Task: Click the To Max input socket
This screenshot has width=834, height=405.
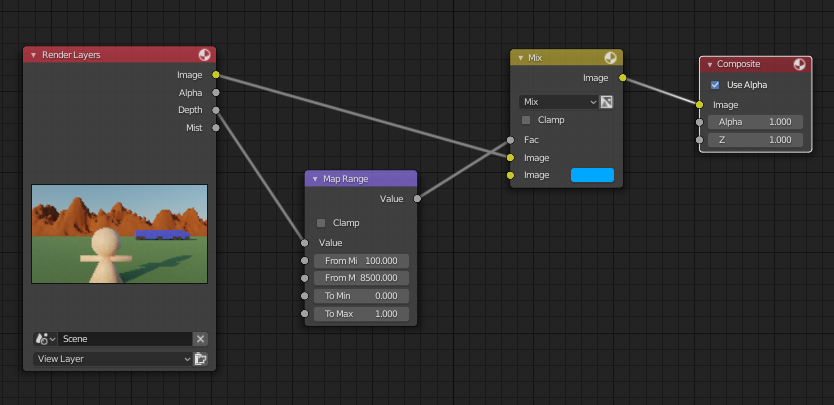Action: click(x=304, y=313)
